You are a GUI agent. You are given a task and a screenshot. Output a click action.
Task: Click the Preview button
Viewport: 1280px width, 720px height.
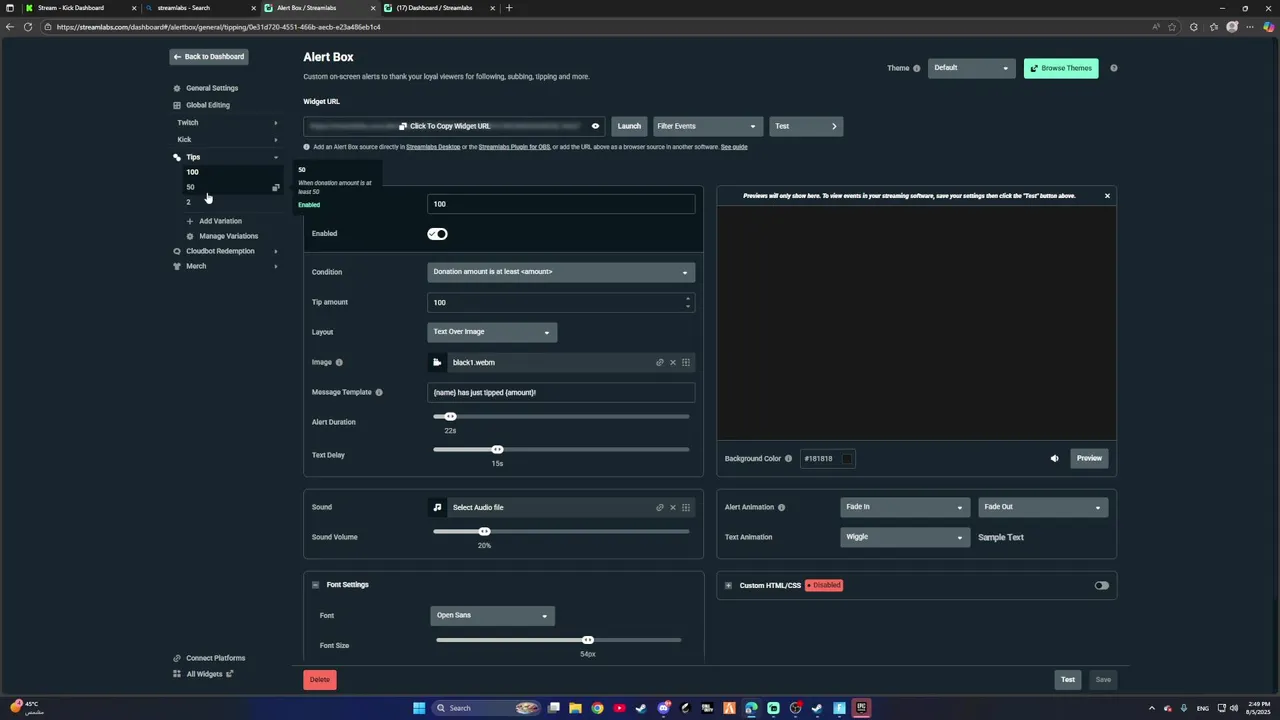tap(1089, 458)
